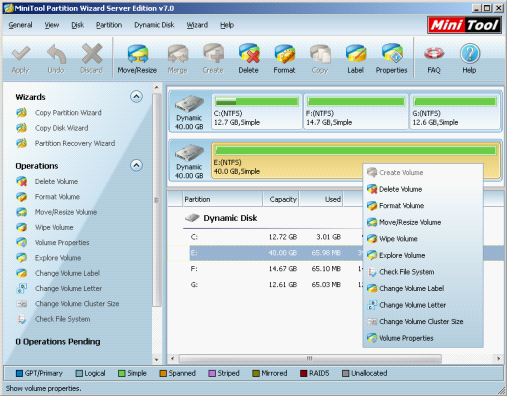This screenshot has height=396, width=507.
Task: Click the sidebar scroll up arrow
Action: (157, 88)
